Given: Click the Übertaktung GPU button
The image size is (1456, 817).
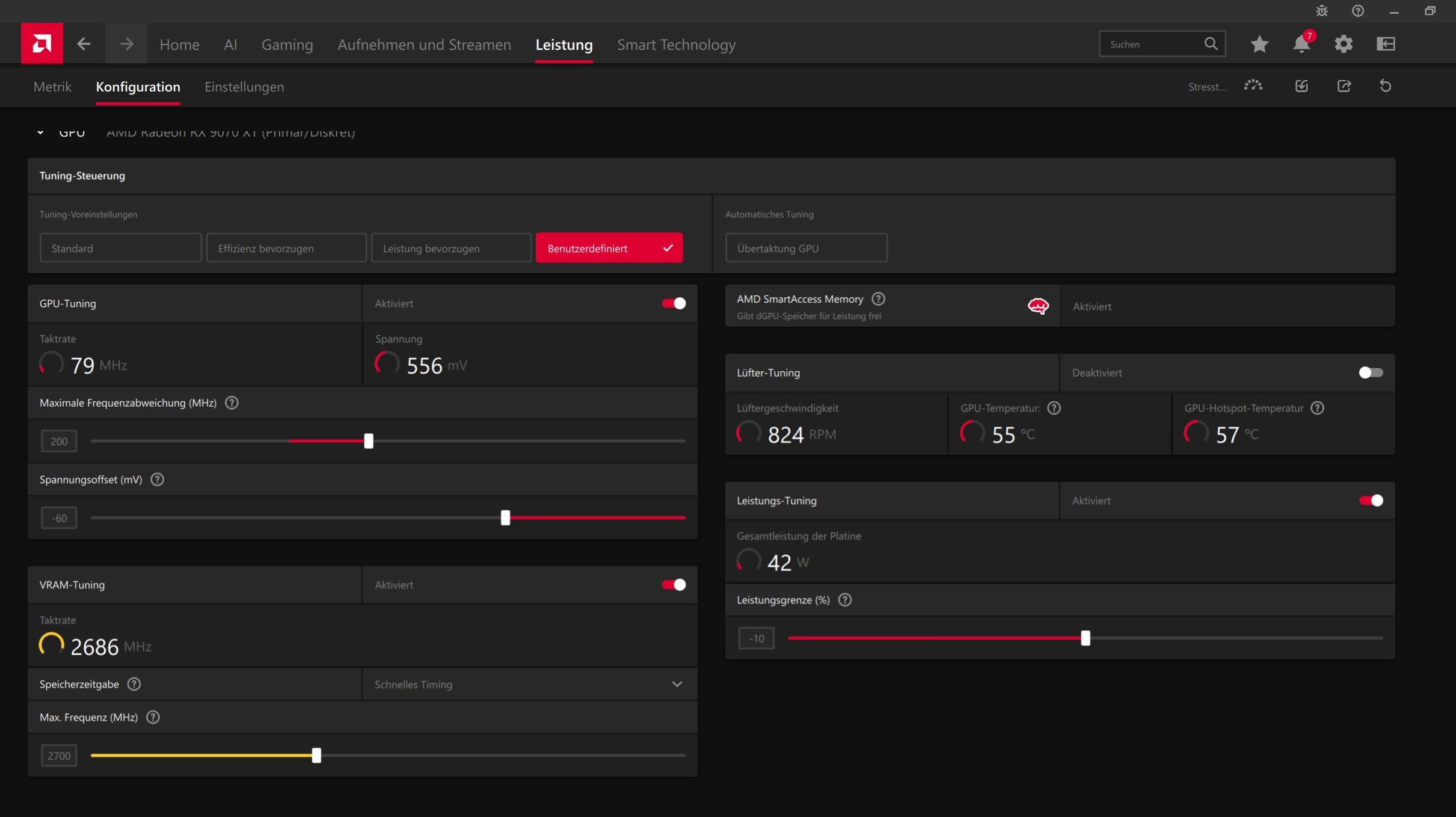Looking at the screenshot, I should click(x=806, y=248).
